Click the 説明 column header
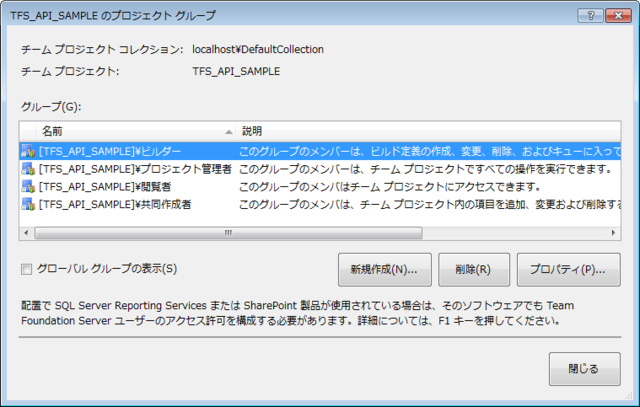This screenshot has height=407, width=640. coord(428,131)
